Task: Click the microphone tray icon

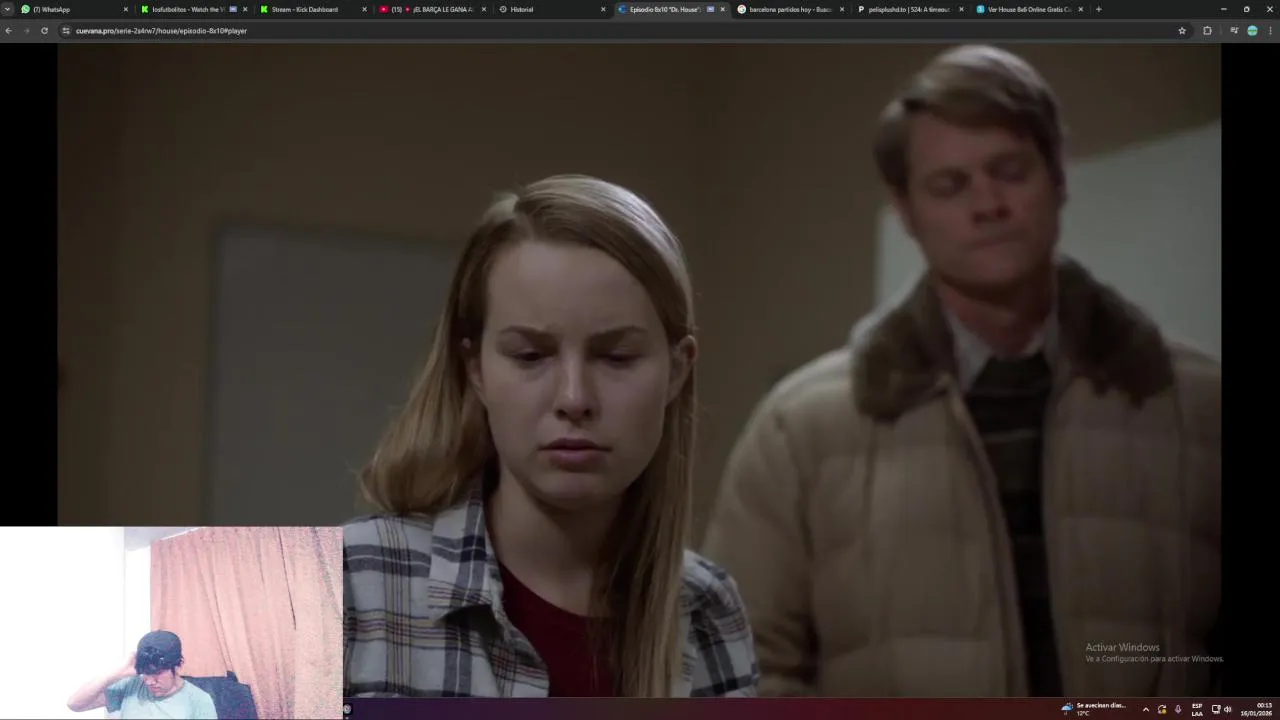Action: pos(1178,709)
